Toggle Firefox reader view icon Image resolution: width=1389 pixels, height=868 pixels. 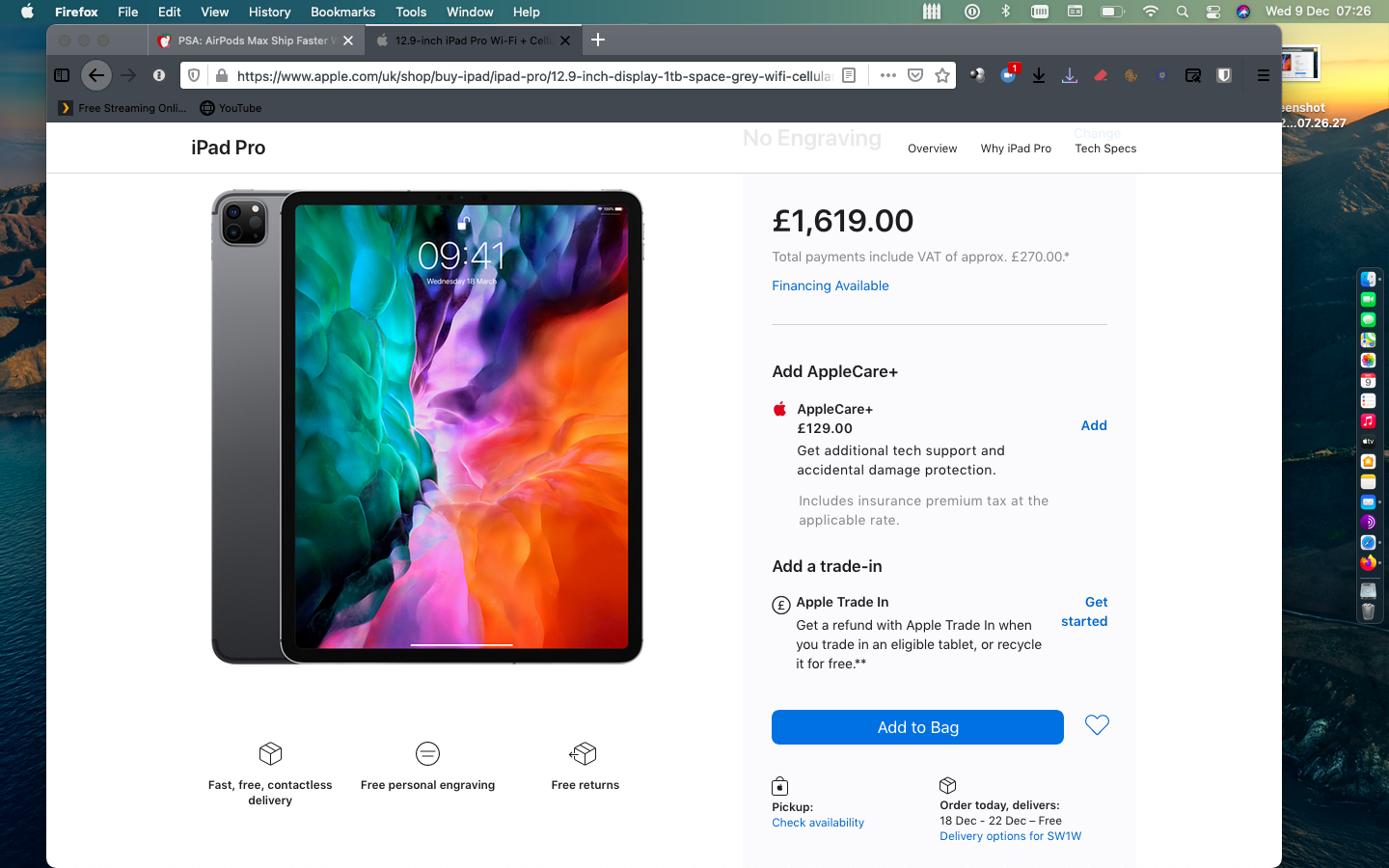pyautogui.click(x=849, y=75)
